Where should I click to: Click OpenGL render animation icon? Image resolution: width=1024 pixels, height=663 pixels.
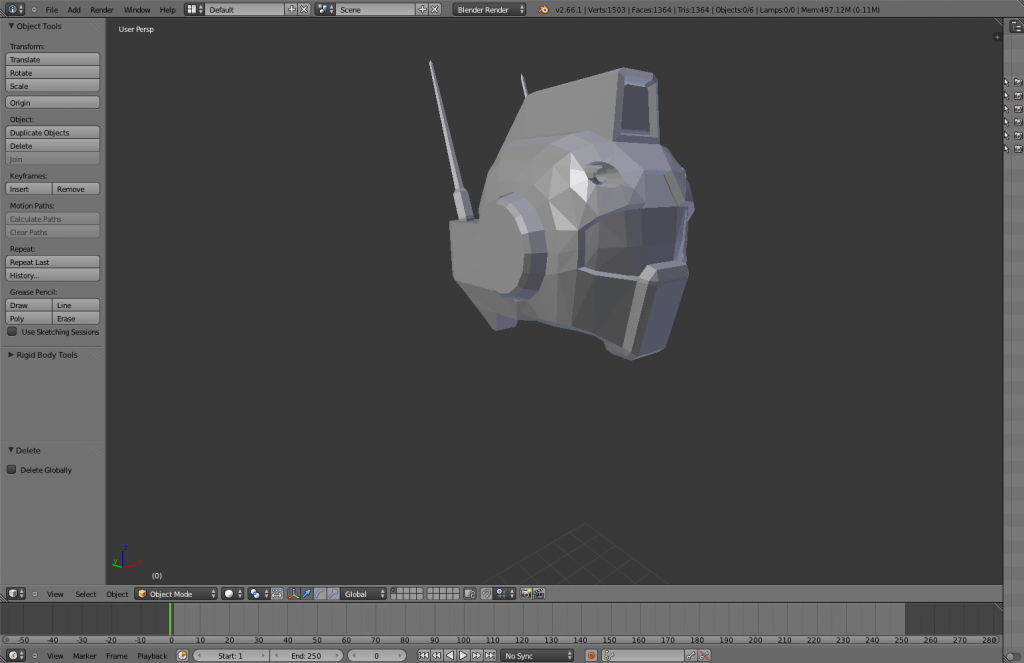pyautogui.click(x=539, y=594)
